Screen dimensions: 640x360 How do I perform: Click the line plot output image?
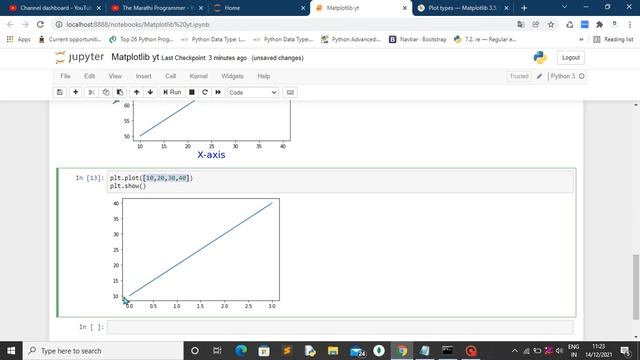click(x=195, y=253)
